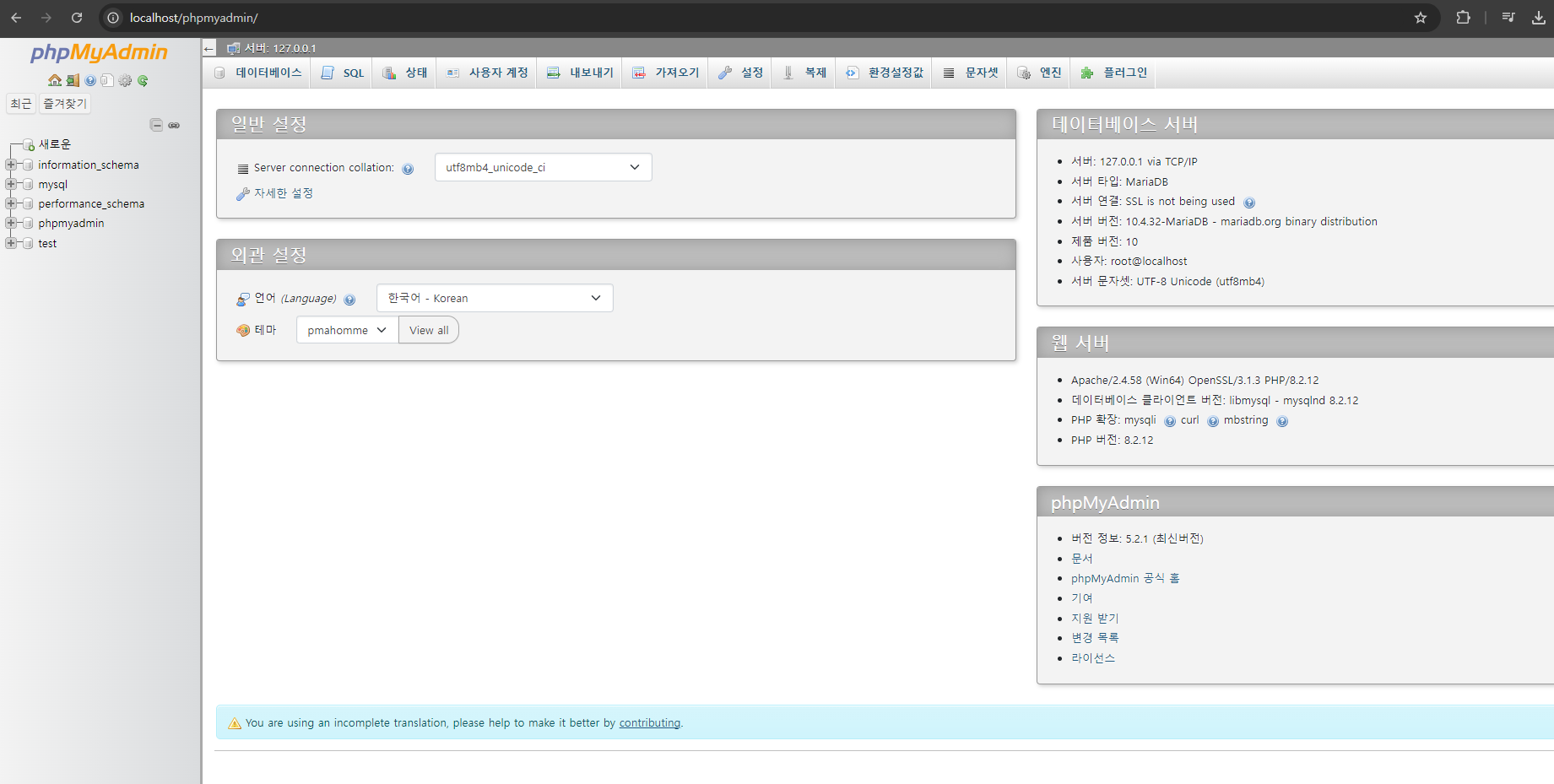Open the 엔진 tab

(x=1039, y=73)
